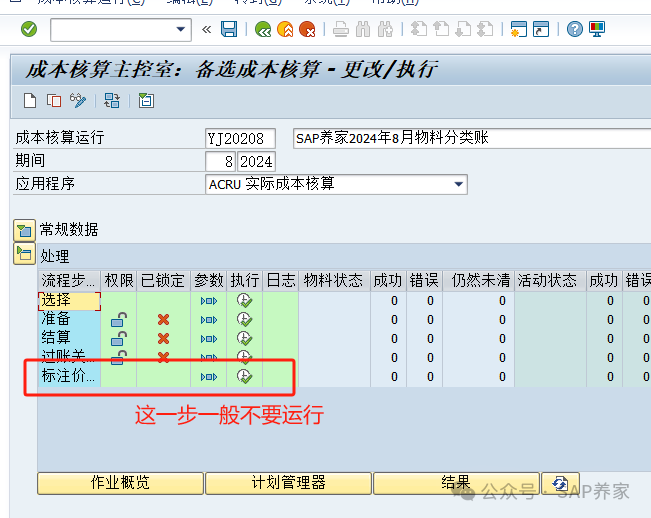Click the red X locked marker in 准备 row
This screenshot has height=518, width=651.
click(x=163, y=320)
